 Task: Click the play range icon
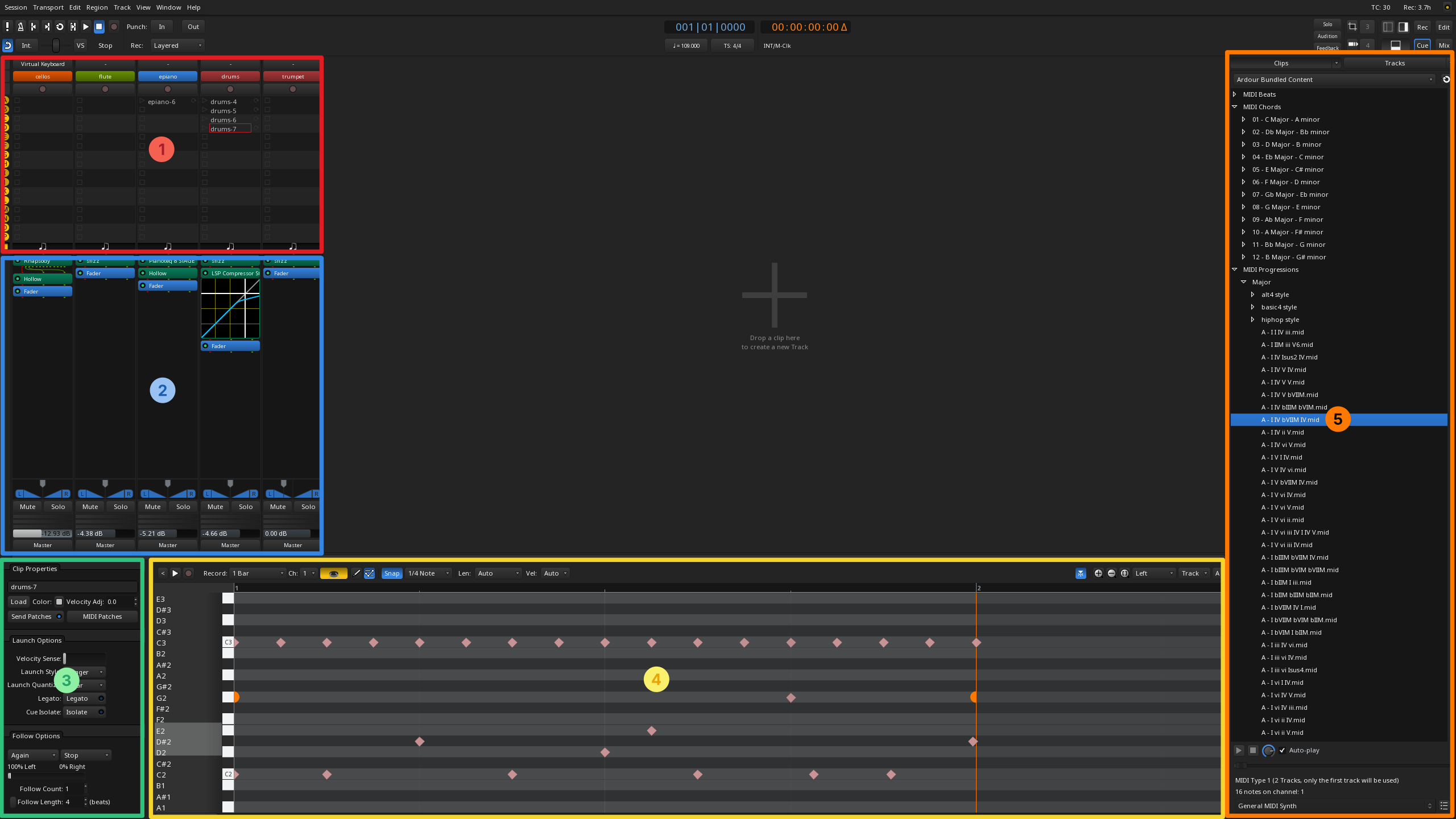point(73,27)
